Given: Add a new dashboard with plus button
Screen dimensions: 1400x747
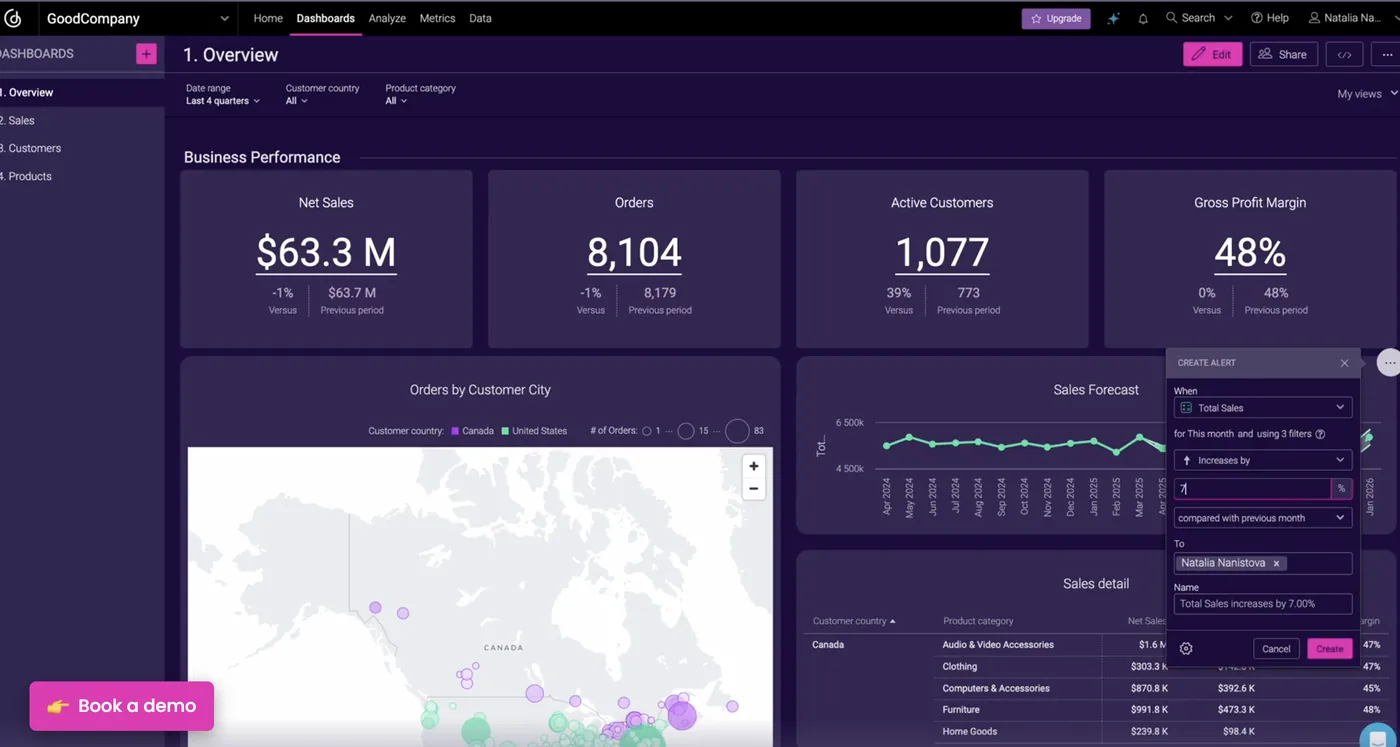Looking at the screenshot, I should coord(147,54).
